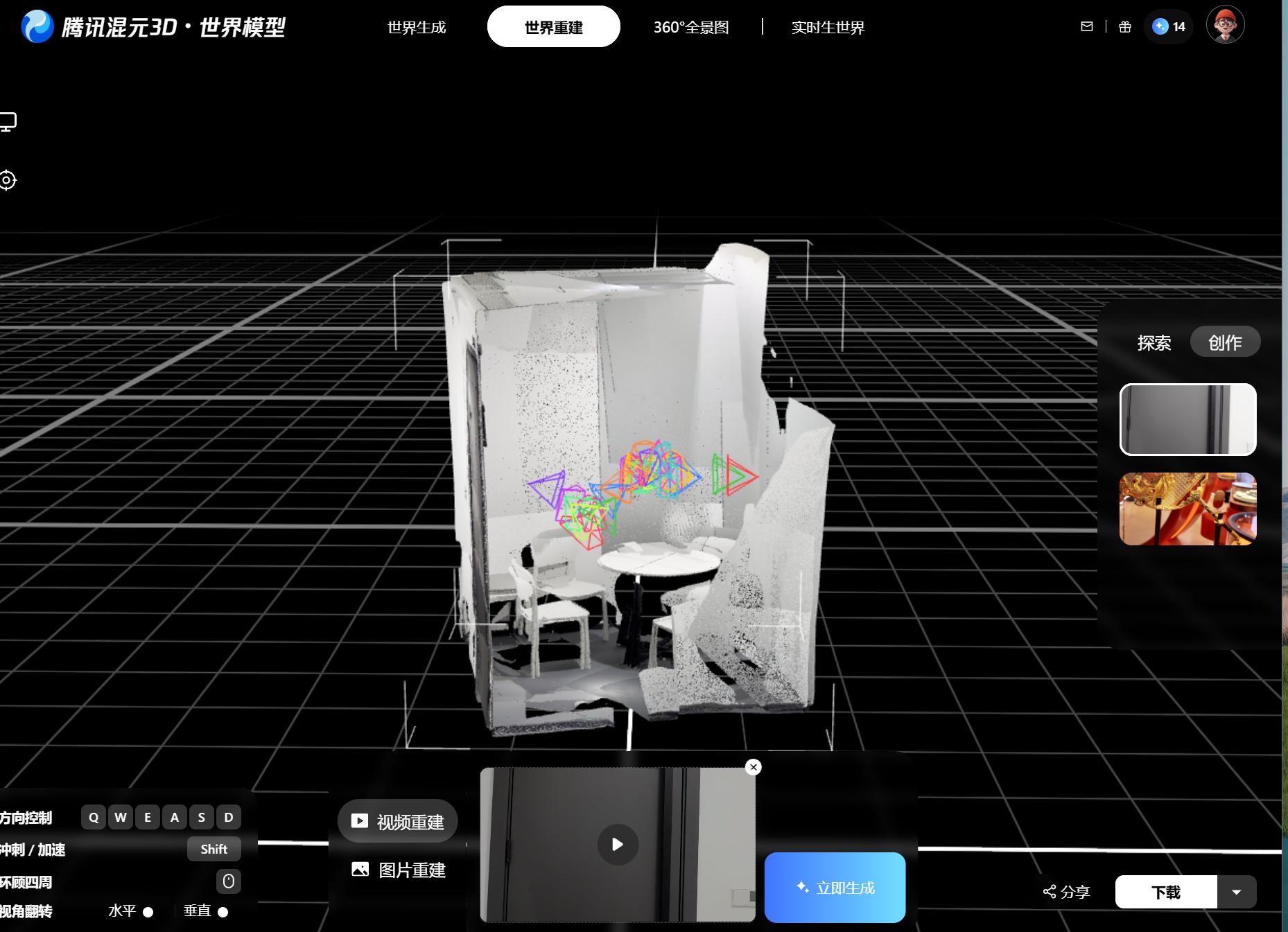Select 视频重建 video reconstruction mode

398,821
